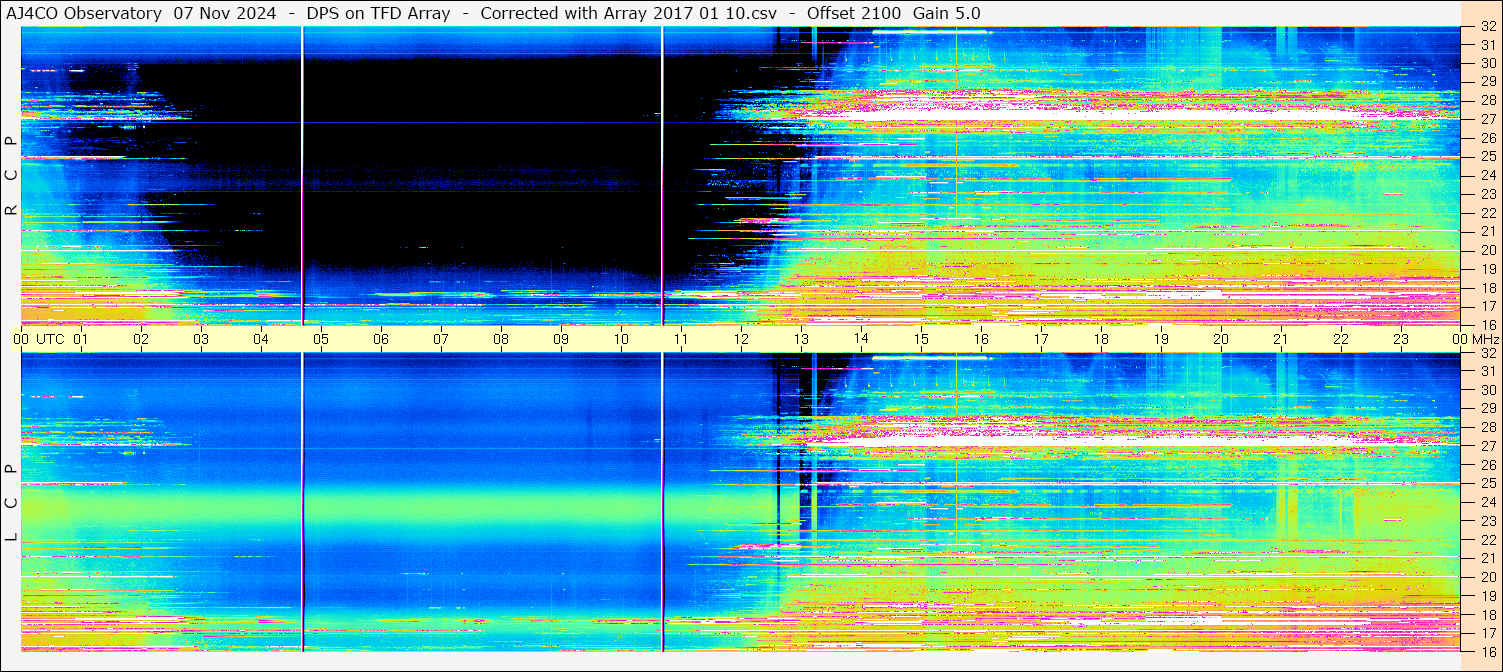The image size is (1503, 672).
Task: Click the 13 hour label on time axis
Action: point(801,339)
